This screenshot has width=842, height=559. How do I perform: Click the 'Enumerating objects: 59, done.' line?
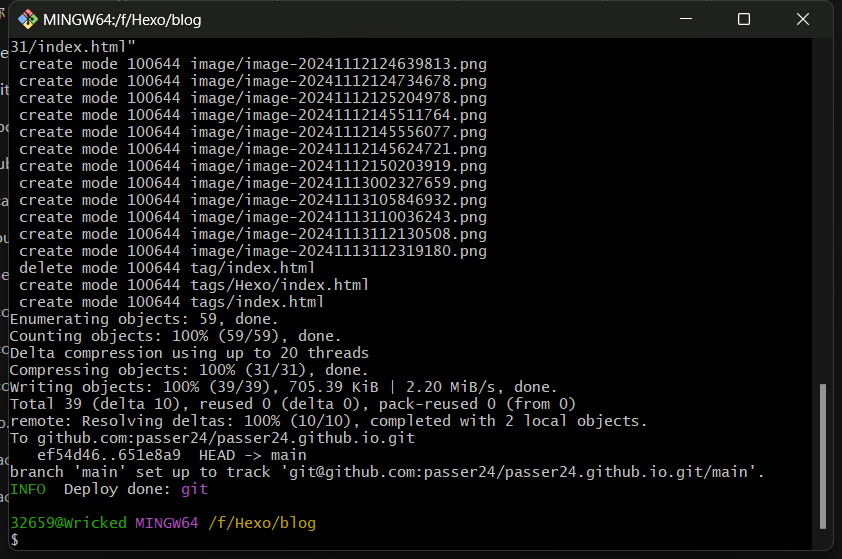(129, 319)
